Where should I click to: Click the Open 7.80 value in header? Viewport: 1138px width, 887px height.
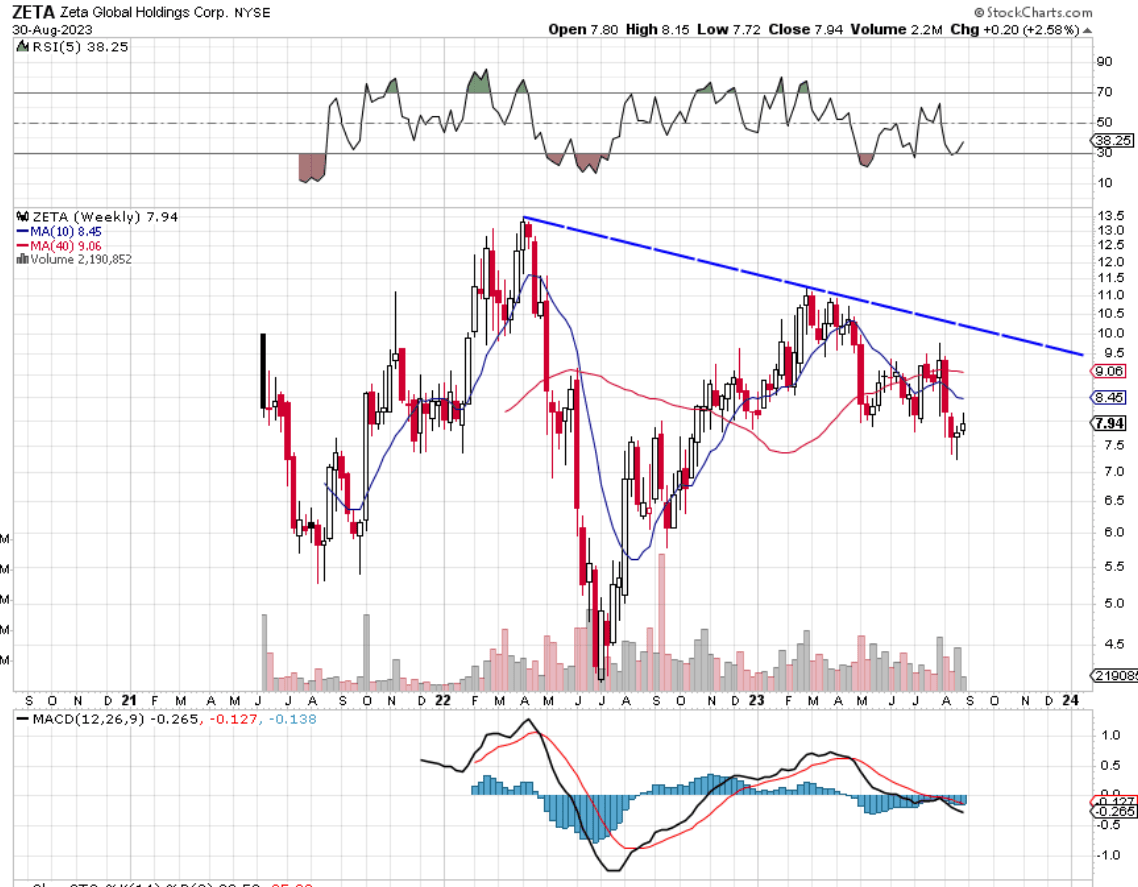(x=584, y=30)
